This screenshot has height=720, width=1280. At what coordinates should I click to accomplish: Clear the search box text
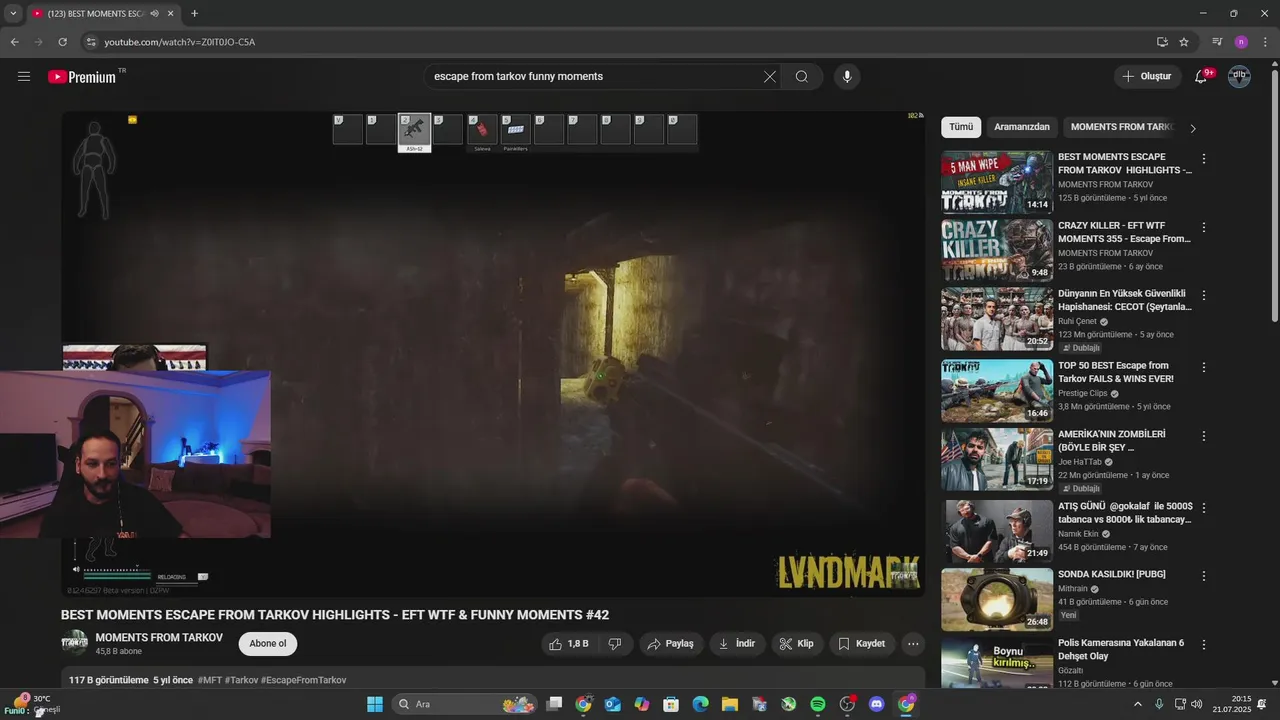tap(770, 76)
